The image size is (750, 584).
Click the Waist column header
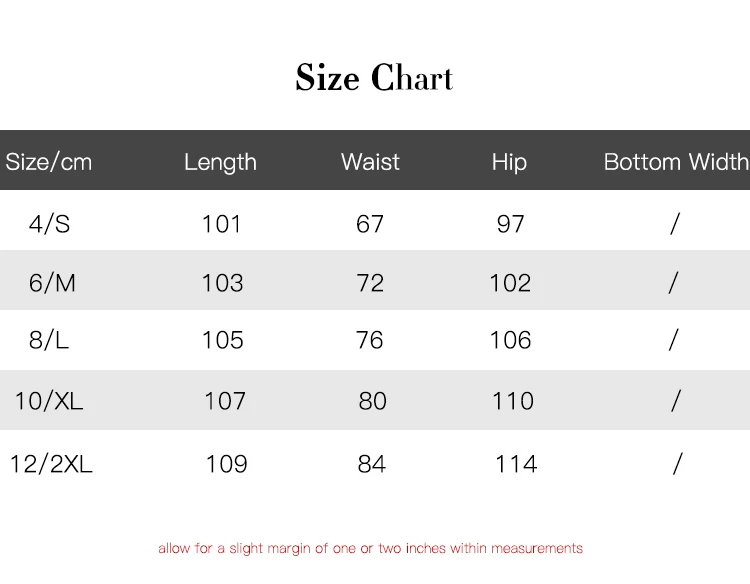pyautogui.click(x=370, y=162)
